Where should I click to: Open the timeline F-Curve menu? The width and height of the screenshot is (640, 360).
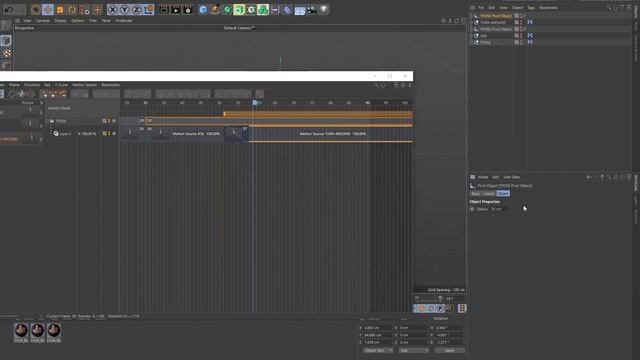click(61, 85)
